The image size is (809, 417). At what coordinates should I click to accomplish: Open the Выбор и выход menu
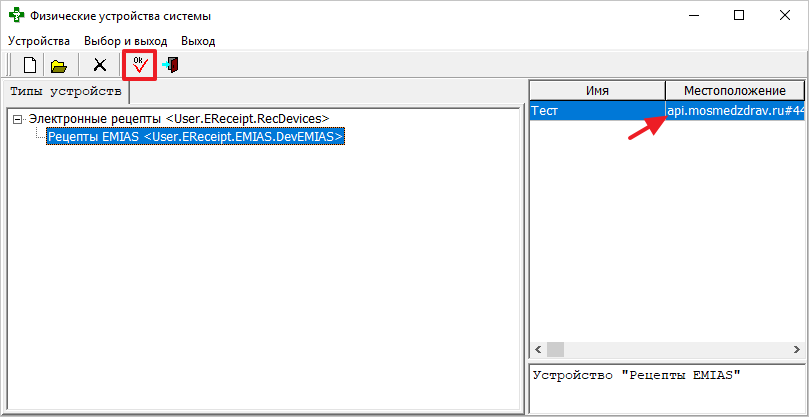pos(125,41)
